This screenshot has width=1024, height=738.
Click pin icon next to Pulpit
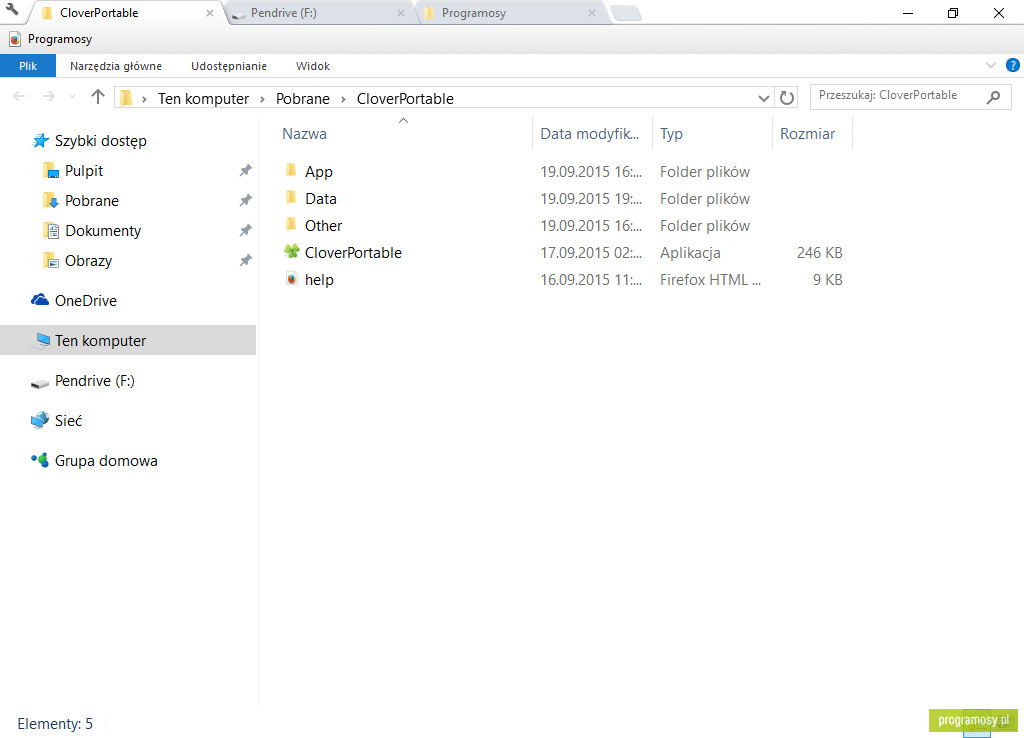[x=246, y=170]
